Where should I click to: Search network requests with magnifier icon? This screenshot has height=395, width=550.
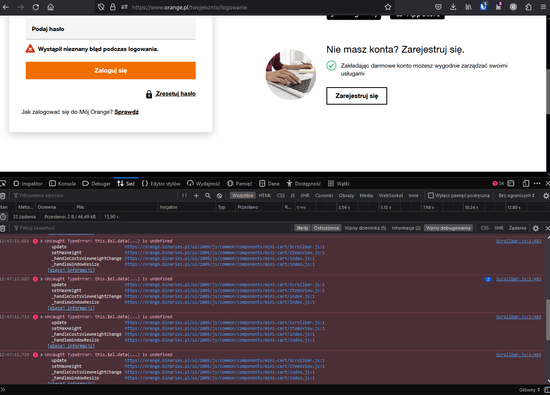[208, 195]
